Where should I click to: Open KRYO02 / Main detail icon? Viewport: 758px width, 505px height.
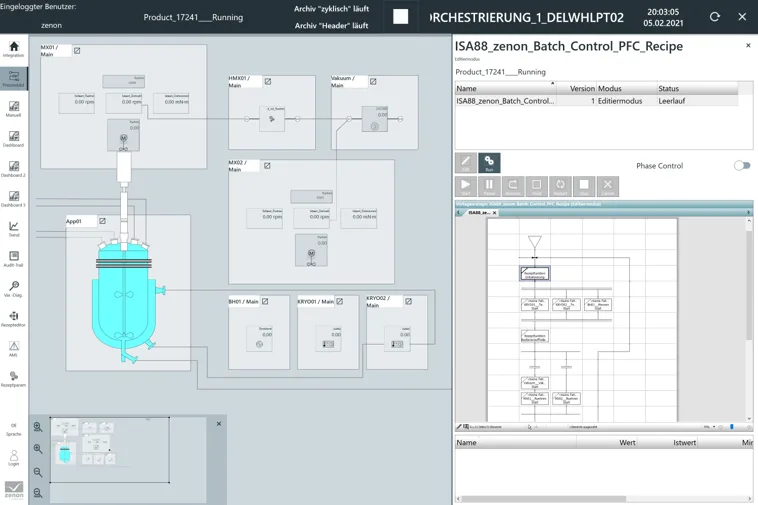(x=408, y=301)
